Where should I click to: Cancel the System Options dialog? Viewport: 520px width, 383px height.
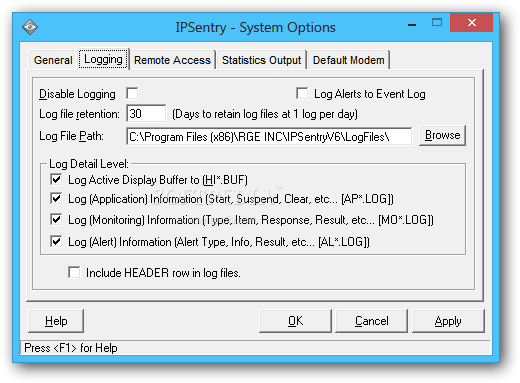pyautogui.click(x=371, y=321)
